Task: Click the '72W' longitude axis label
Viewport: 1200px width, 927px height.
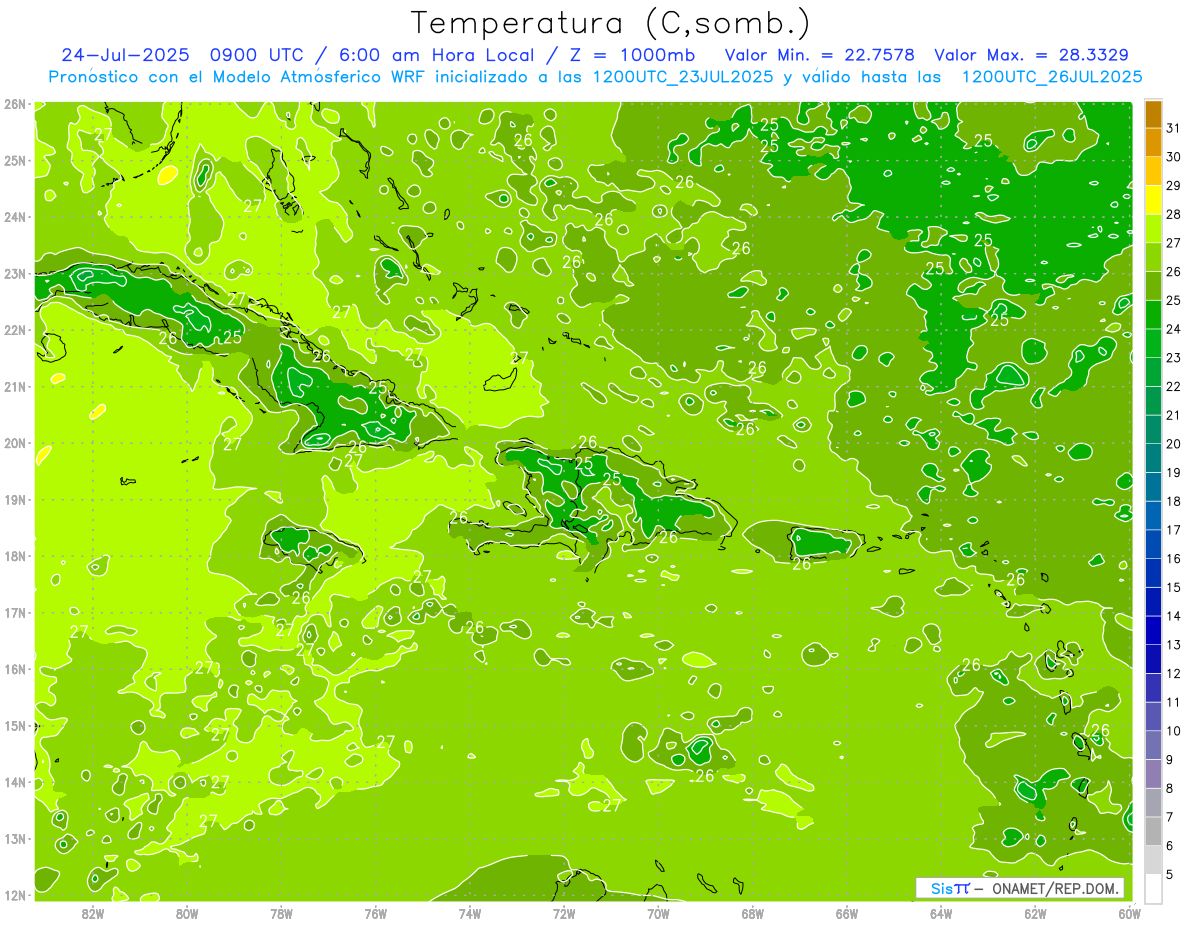Action: (x=564, y=913)
